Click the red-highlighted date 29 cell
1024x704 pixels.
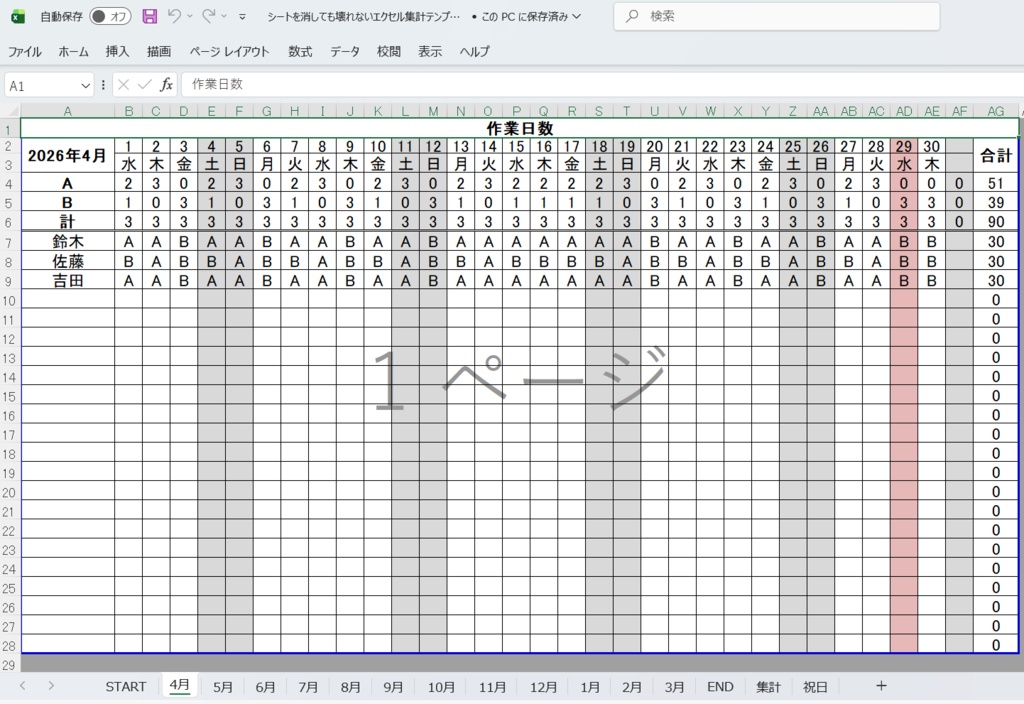tap(904, 146)
